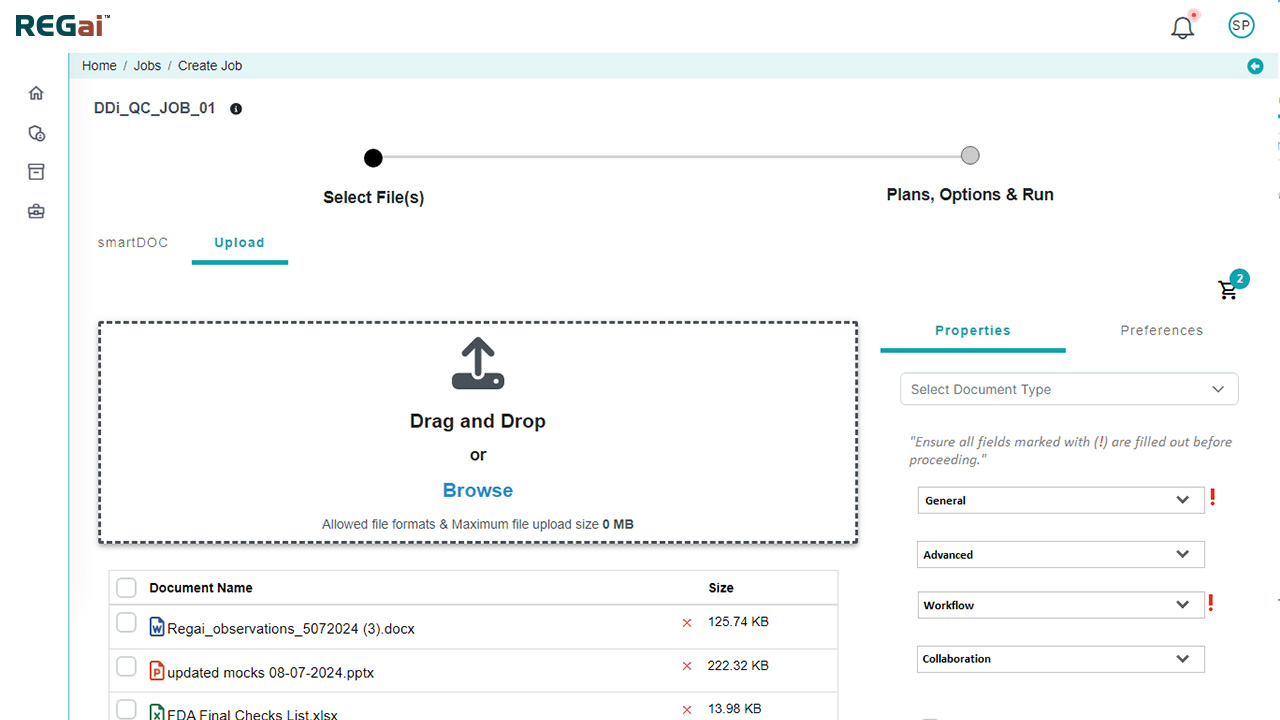The width and height of the screenshot is (1280, 720).
Task: Switch to the smartDOC tab
Action: (133, 243)
